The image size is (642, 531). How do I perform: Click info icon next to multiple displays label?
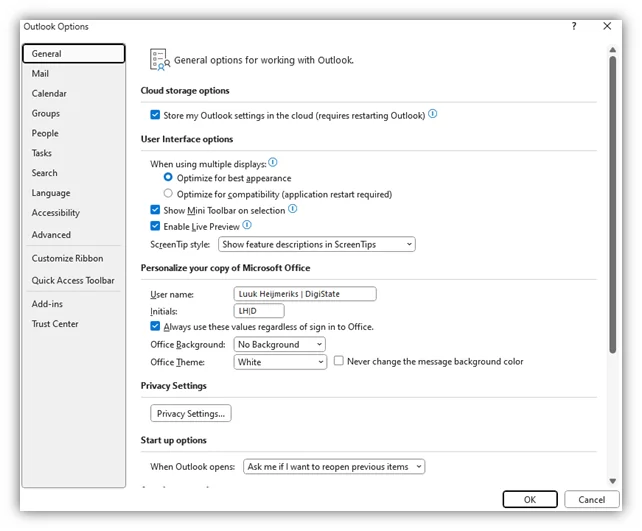(273, 163)
